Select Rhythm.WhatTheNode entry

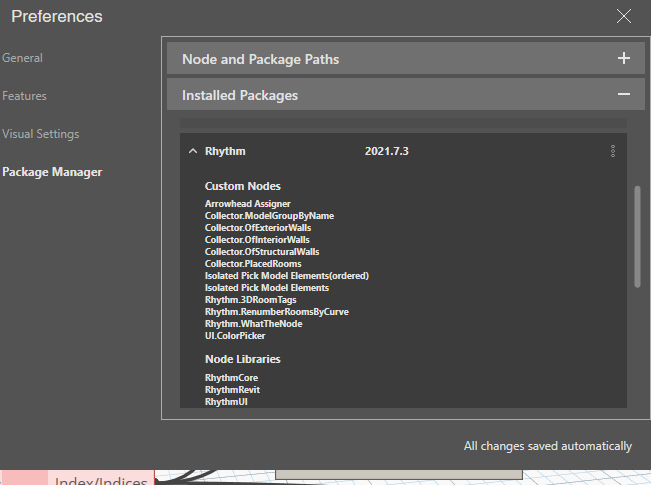point(253,324)
